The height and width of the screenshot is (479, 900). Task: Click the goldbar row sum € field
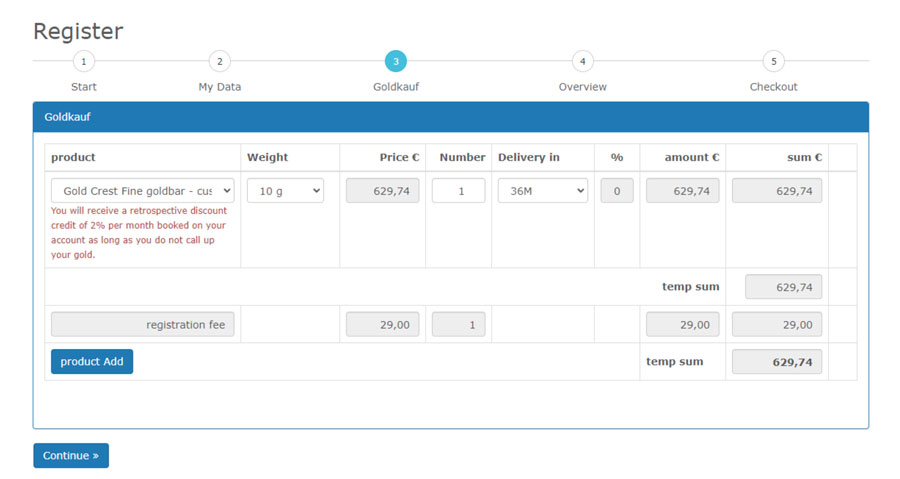tap(776, 191)
